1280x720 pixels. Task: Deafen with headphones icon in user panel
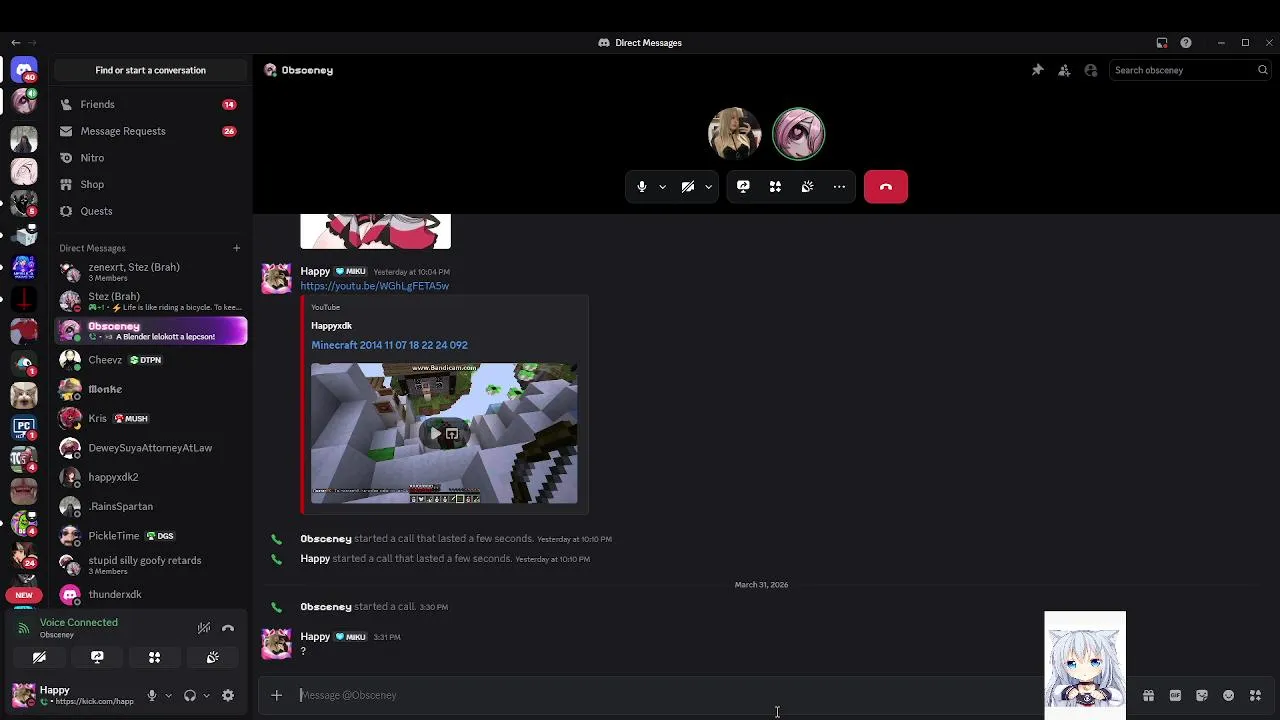tap(190, 695)
